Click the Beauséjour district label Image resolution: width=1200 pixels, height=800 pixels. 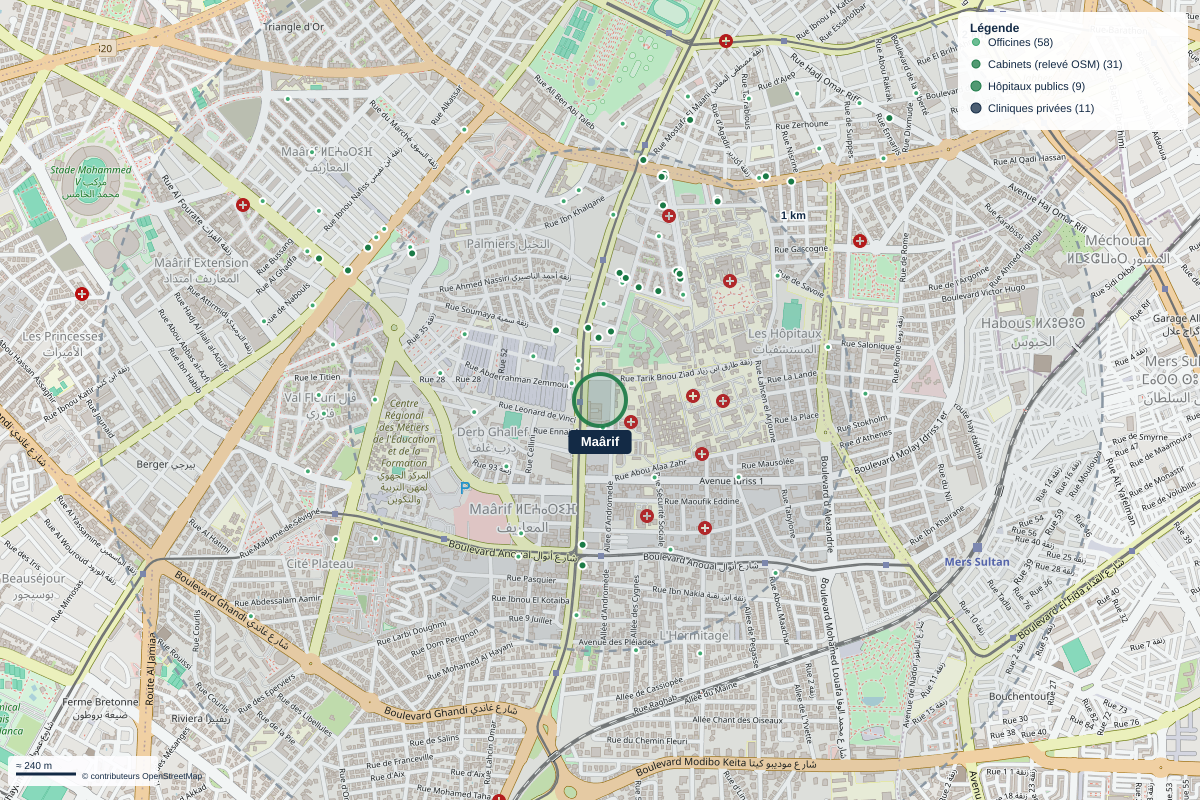point(33,586)
